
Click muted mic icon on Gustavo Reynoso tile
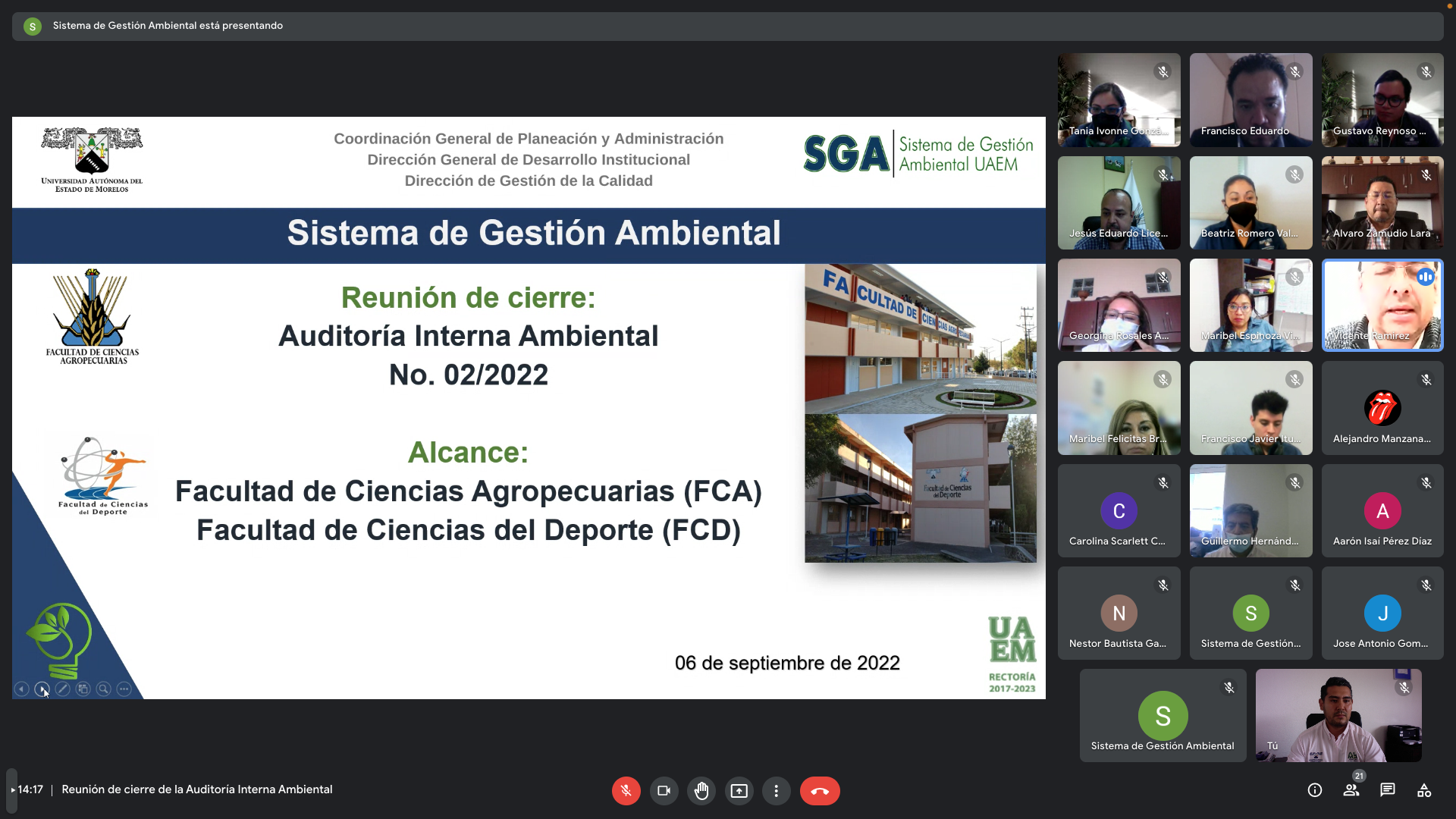point(1426,72)
